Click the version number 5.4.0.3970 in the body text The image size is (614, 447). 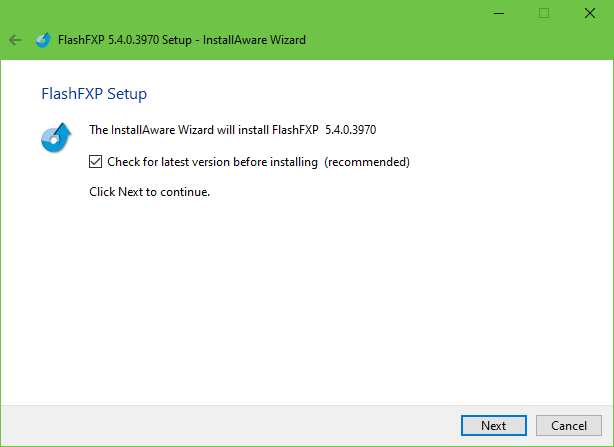click(351, 129)
